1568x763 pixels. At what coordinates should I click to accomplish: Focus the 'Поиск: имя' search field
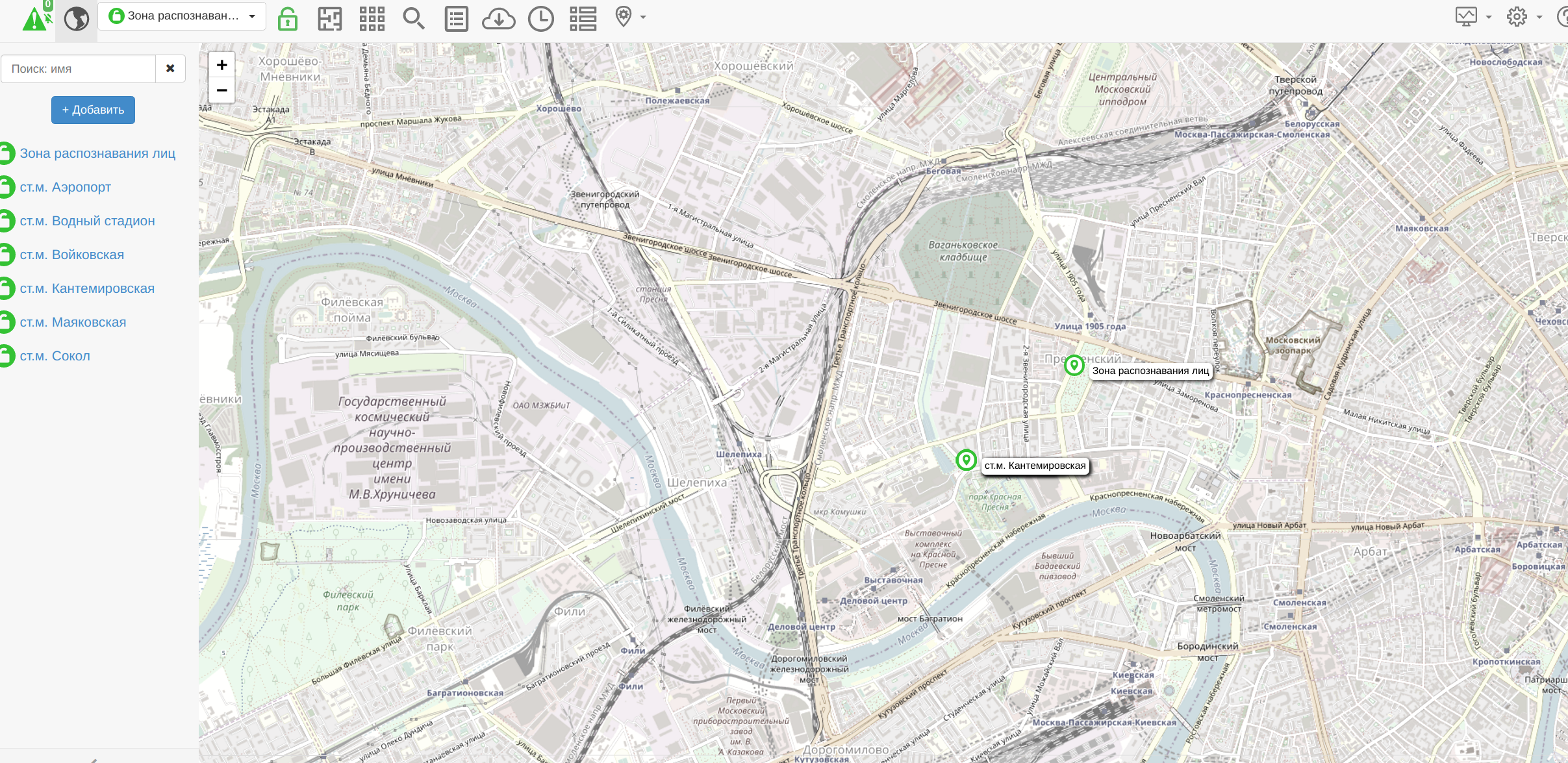point(79,69)
